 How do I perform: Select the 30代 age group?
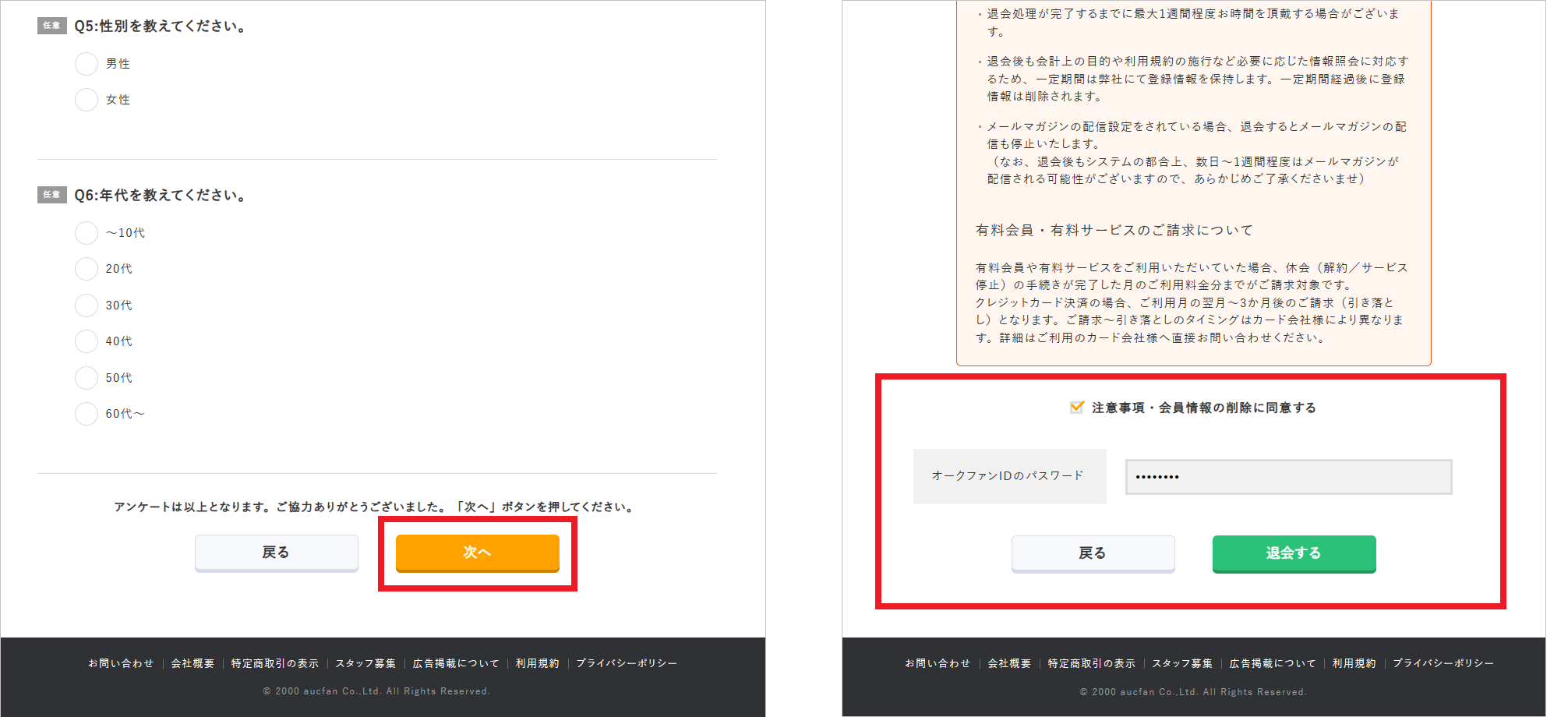click(86, 305)
